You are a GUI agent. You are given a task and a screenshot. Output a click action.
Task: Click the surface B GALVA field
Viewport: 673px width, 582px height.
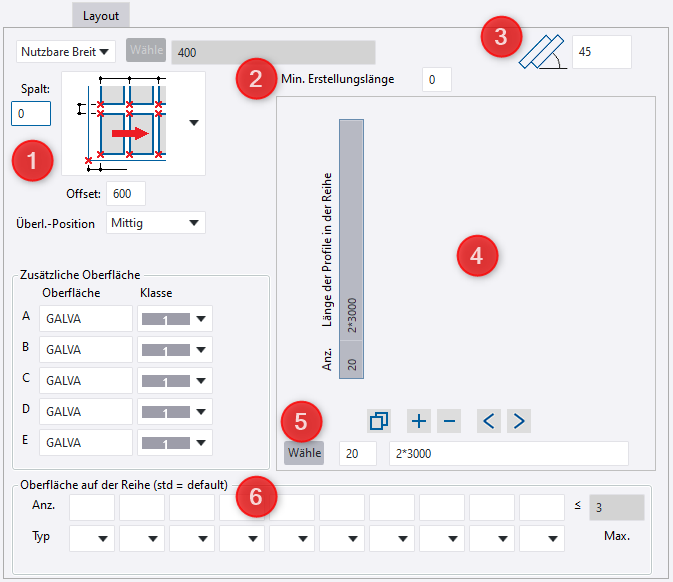coord(86,349)
